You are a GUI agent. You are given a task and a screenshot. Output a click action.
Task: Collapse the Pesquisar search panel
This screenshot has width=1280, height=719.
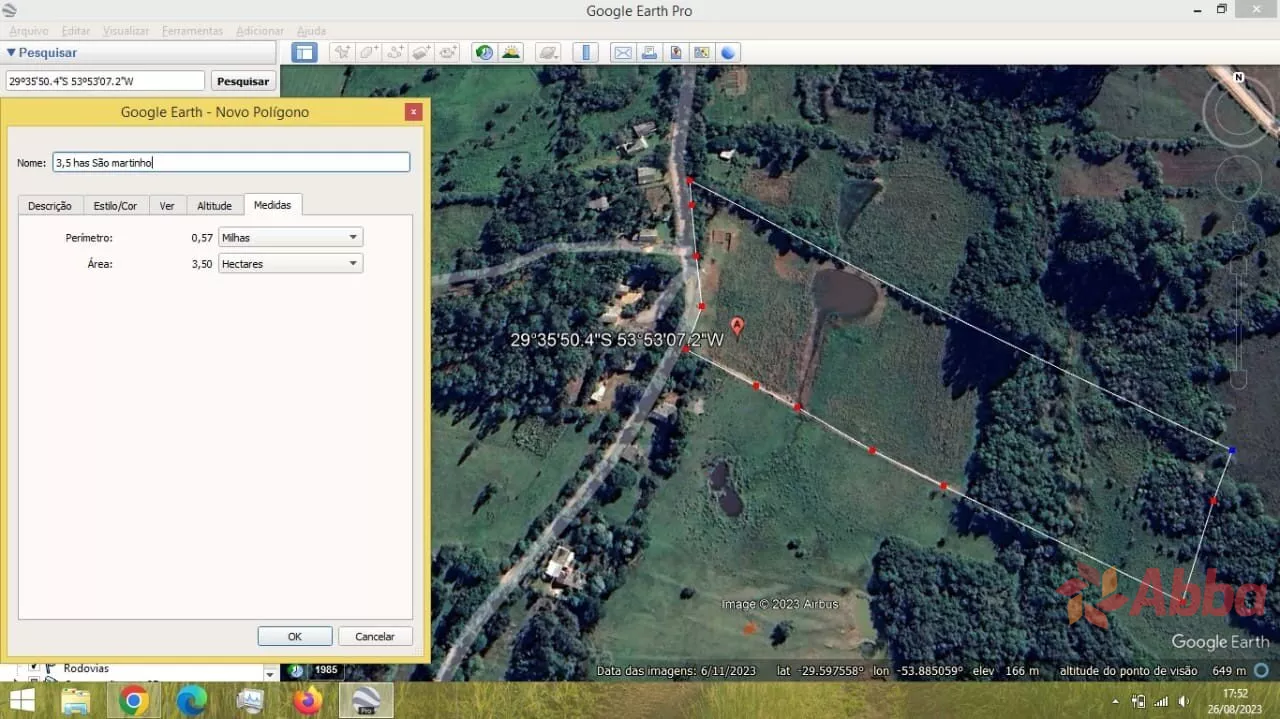(11, 53)
